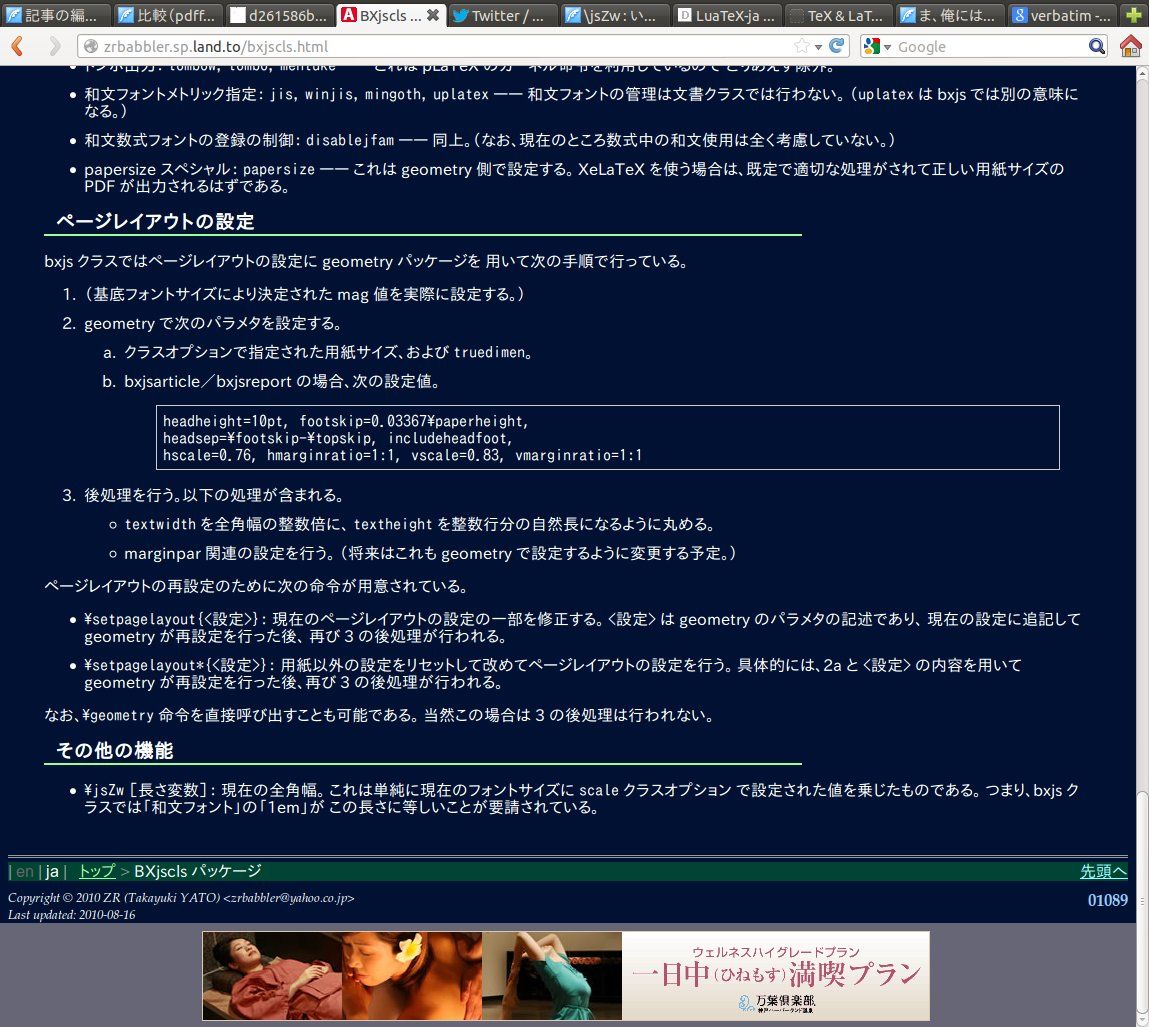Click the site identity globe icon
1149x1027 pixels.
click(91, 46)
